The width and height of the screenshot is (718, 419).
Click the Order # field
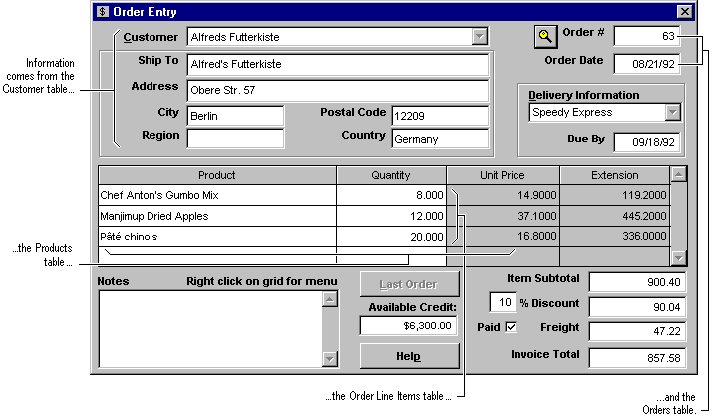pos(646,37)
